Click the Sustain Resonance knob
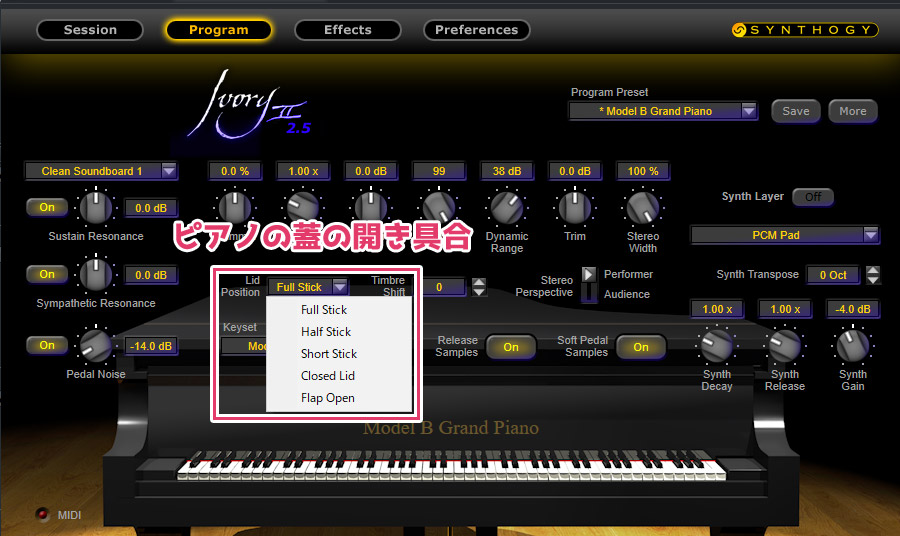 (96, 207)
